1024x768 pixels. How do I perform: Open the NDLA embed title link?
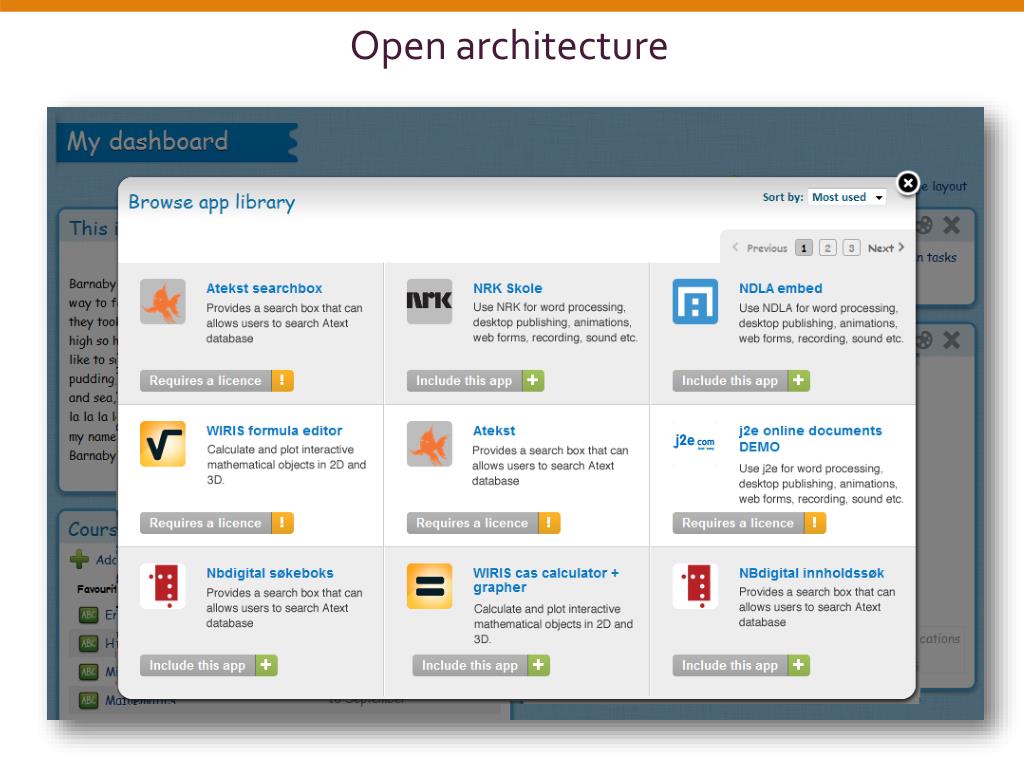coord(780,288)
